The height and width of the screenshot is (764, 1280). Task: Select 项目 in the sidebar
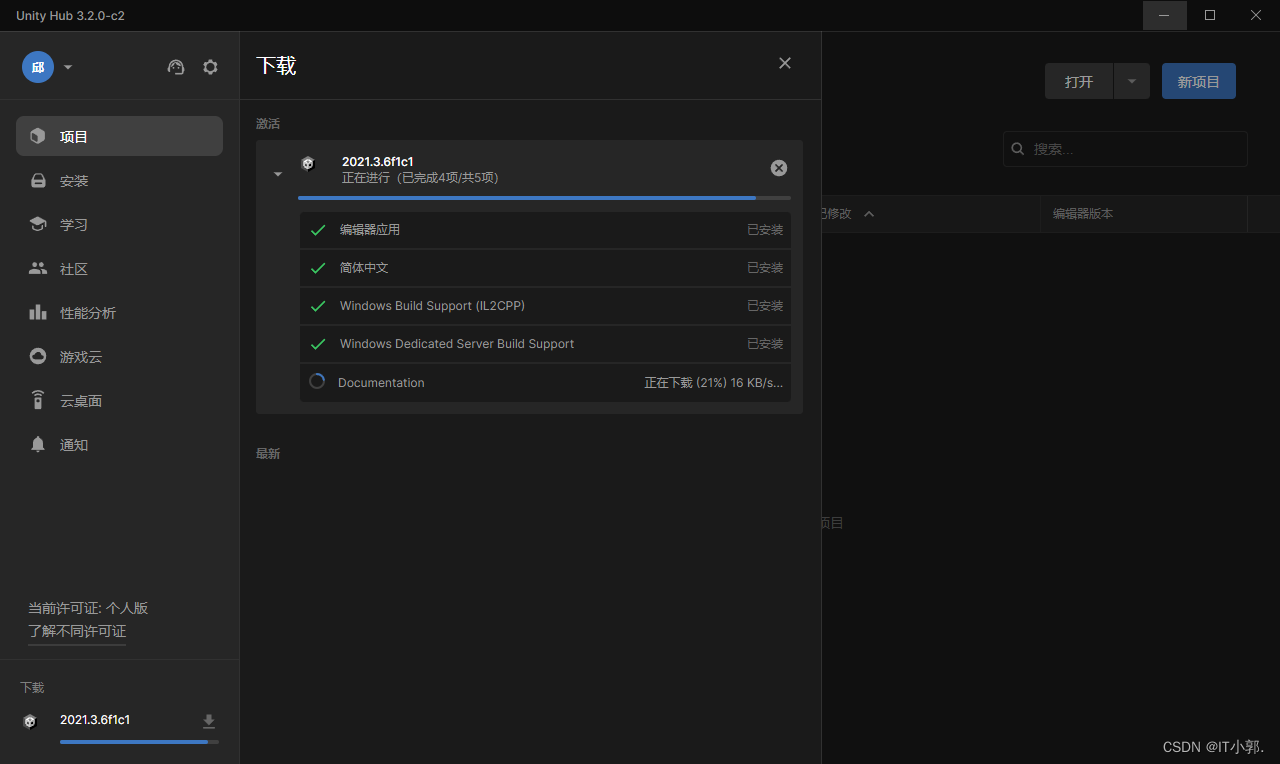[x=119, y=136]
